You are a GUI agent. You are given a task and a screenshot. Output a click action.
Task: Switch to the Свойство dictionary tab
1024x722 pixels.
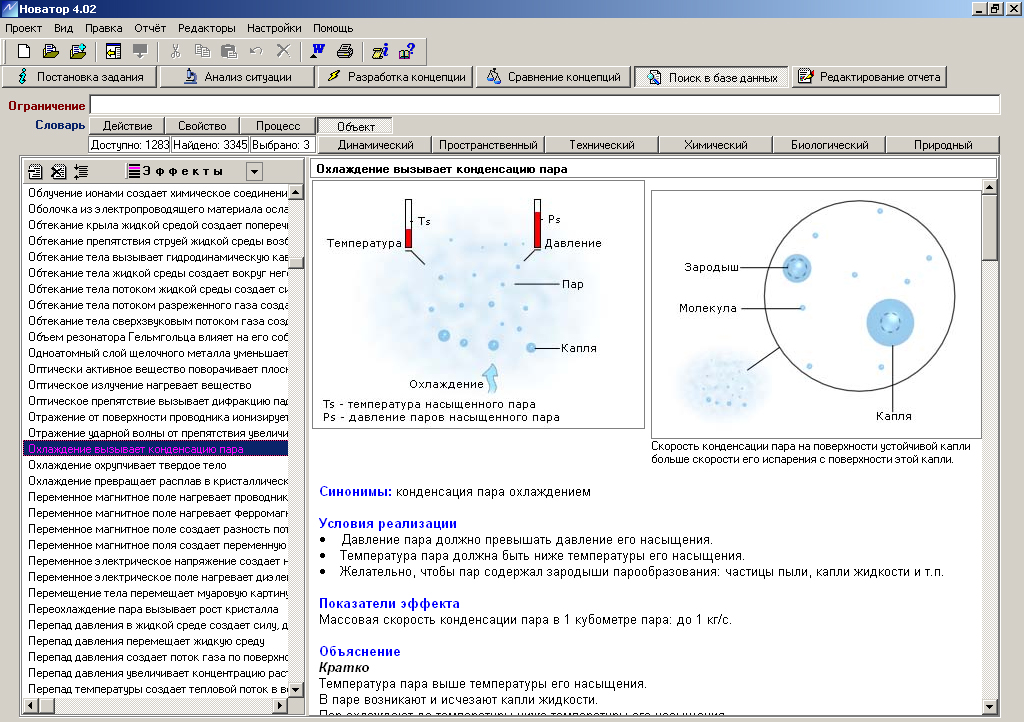[x=202, y=126]
